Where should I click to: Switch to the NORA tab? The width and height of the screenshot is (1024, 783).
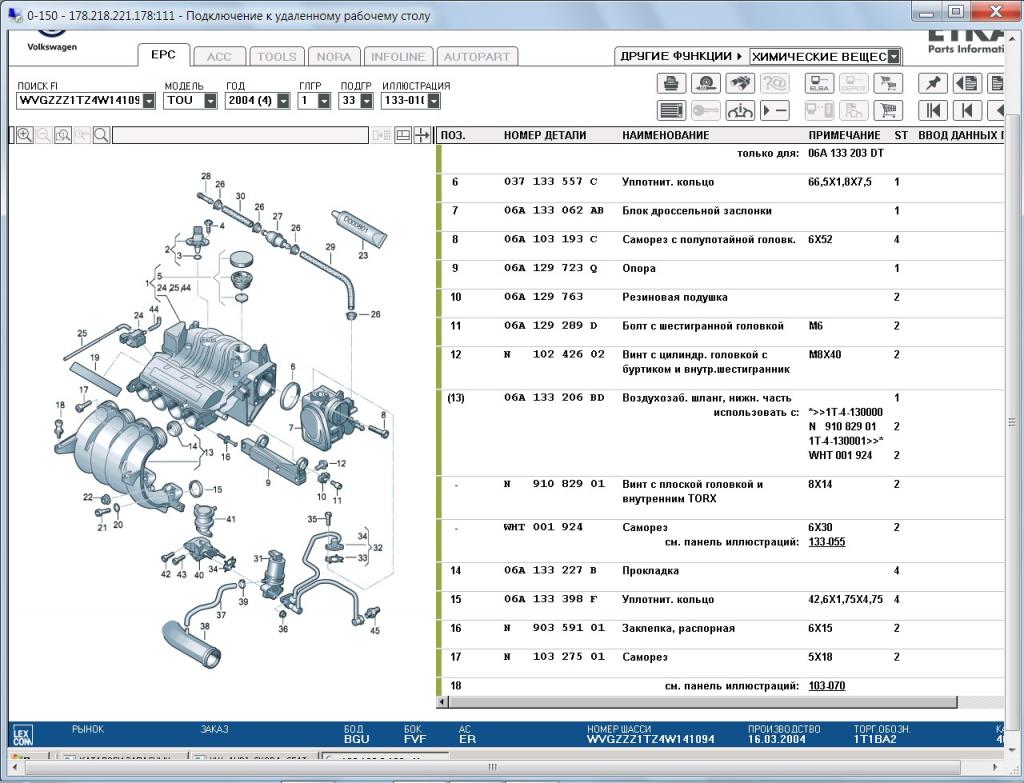pyautogui.click(x=334, y=57)
